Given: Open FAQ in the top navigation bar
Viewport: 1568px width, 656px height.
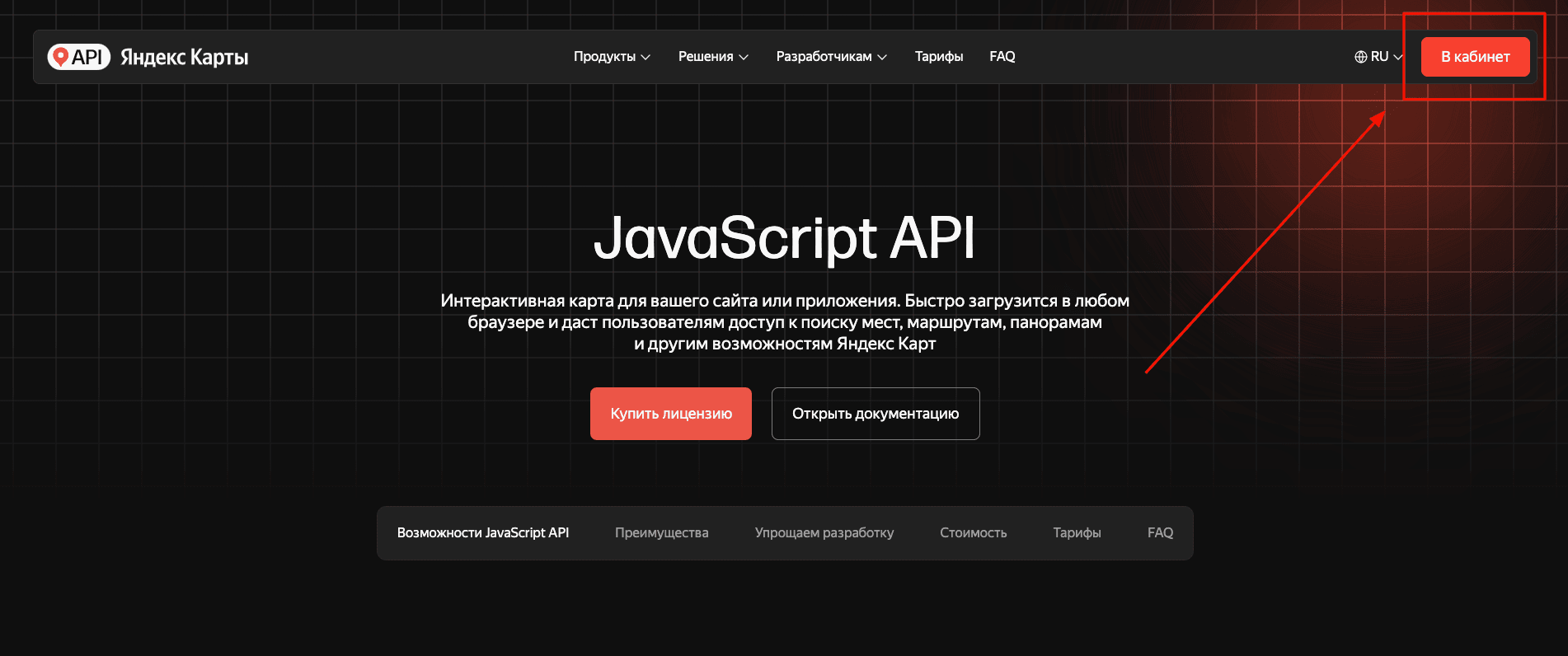Looking at the screenshot, I should (1002, 57).
